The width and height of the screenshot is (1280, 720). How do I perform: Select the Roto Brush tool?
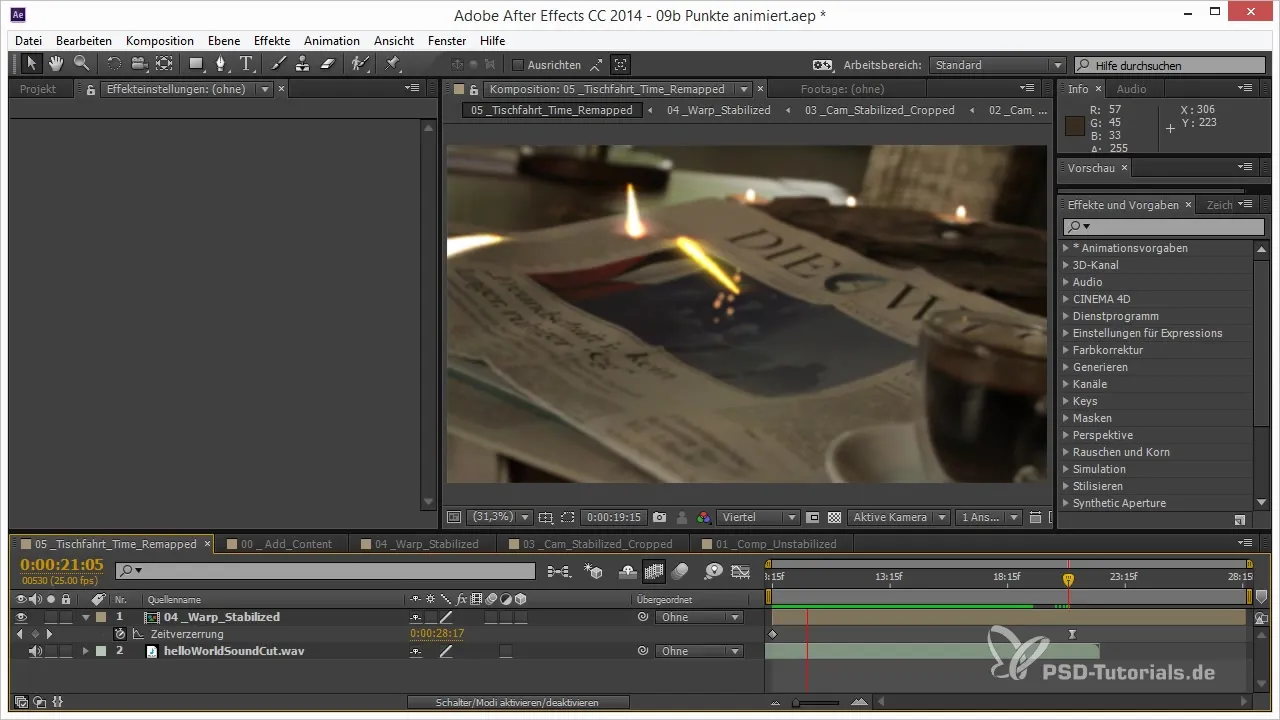pyautogui.click(x=360, y=64)
